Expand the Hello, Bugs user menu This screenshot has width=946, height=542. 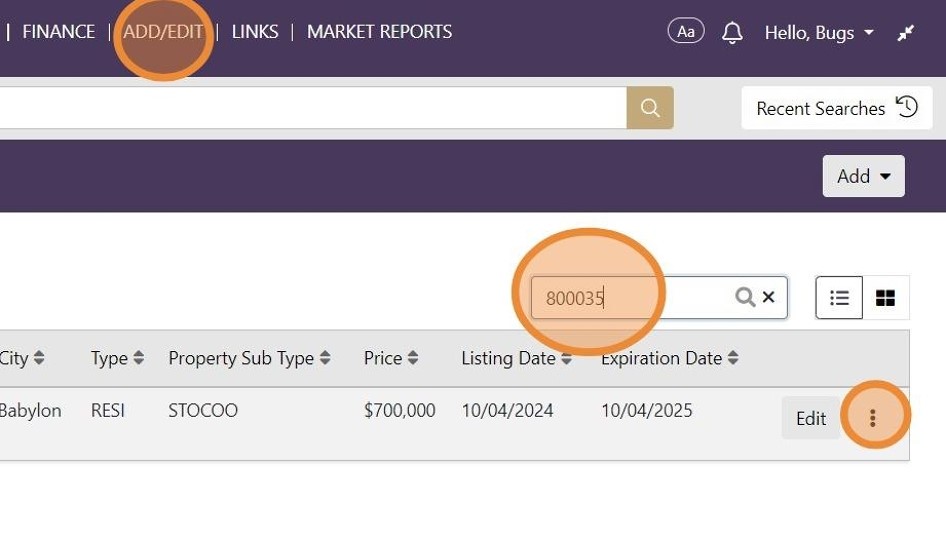click(x=819, y=33)
